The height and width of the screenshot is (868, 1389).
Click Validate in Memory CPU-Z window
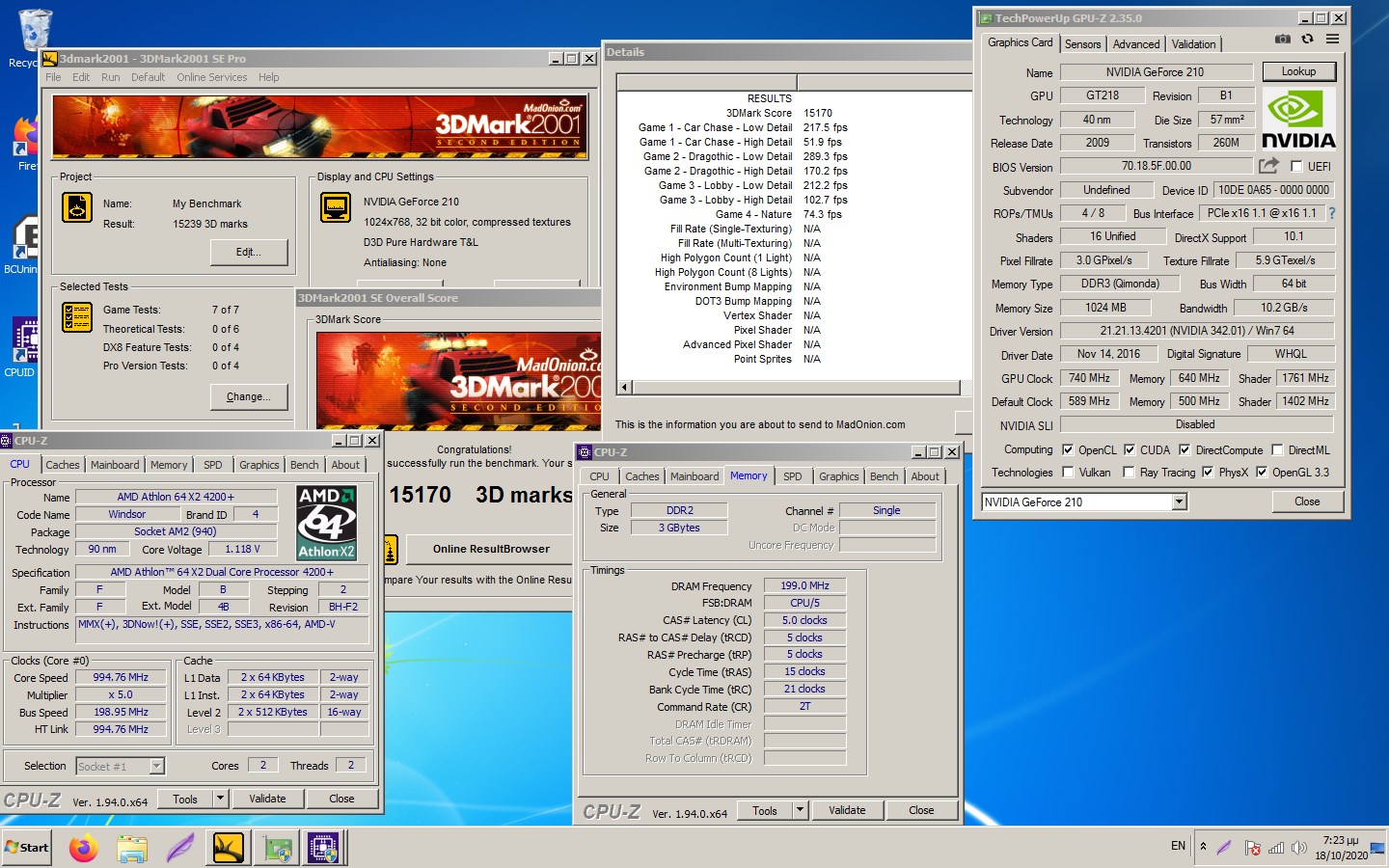(x=847, y=810)
